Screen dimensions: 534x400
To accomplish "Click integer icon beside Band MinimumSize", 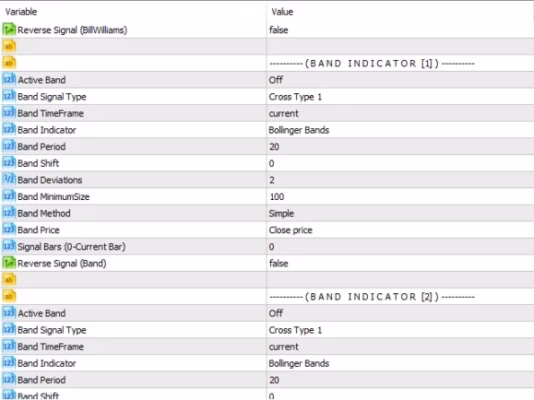I will click(9, 196).
